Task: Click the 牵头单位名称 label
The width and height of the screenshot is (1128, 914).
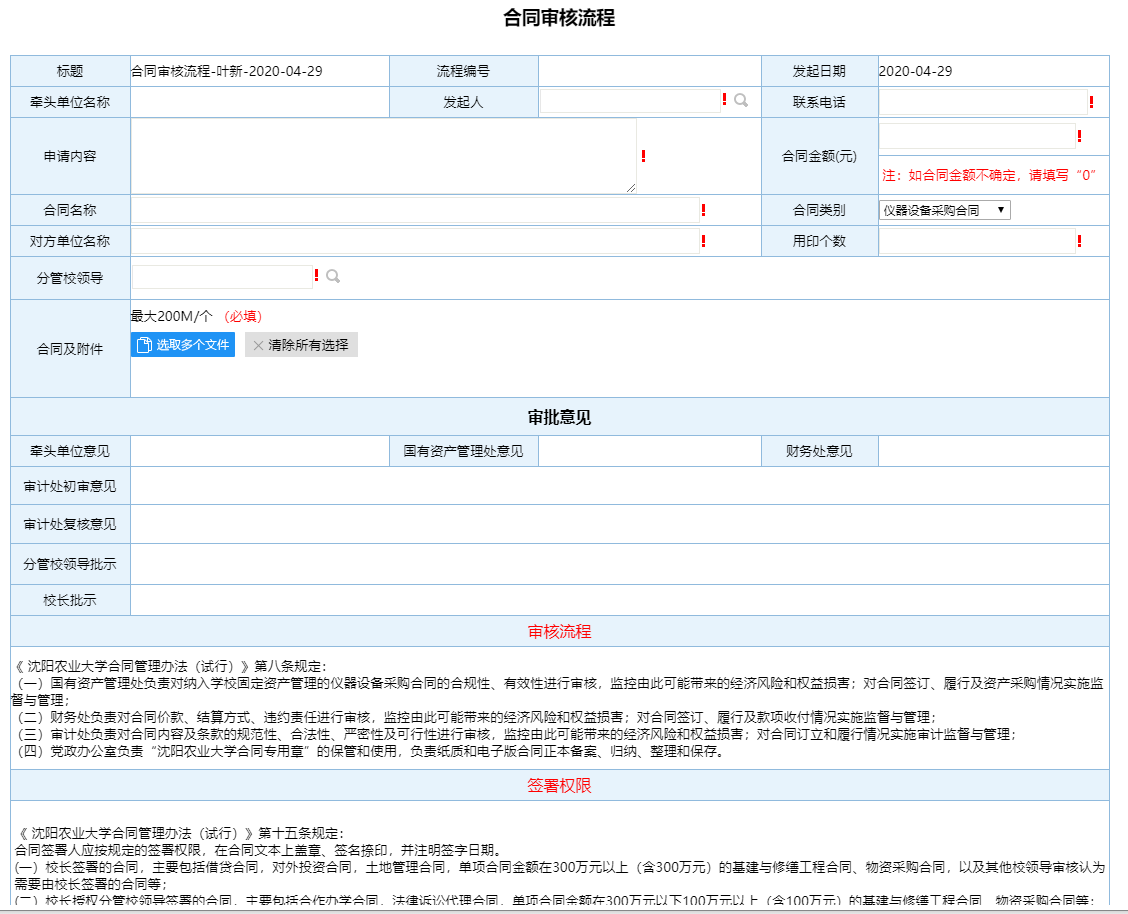Action: [x=70, y=102]
